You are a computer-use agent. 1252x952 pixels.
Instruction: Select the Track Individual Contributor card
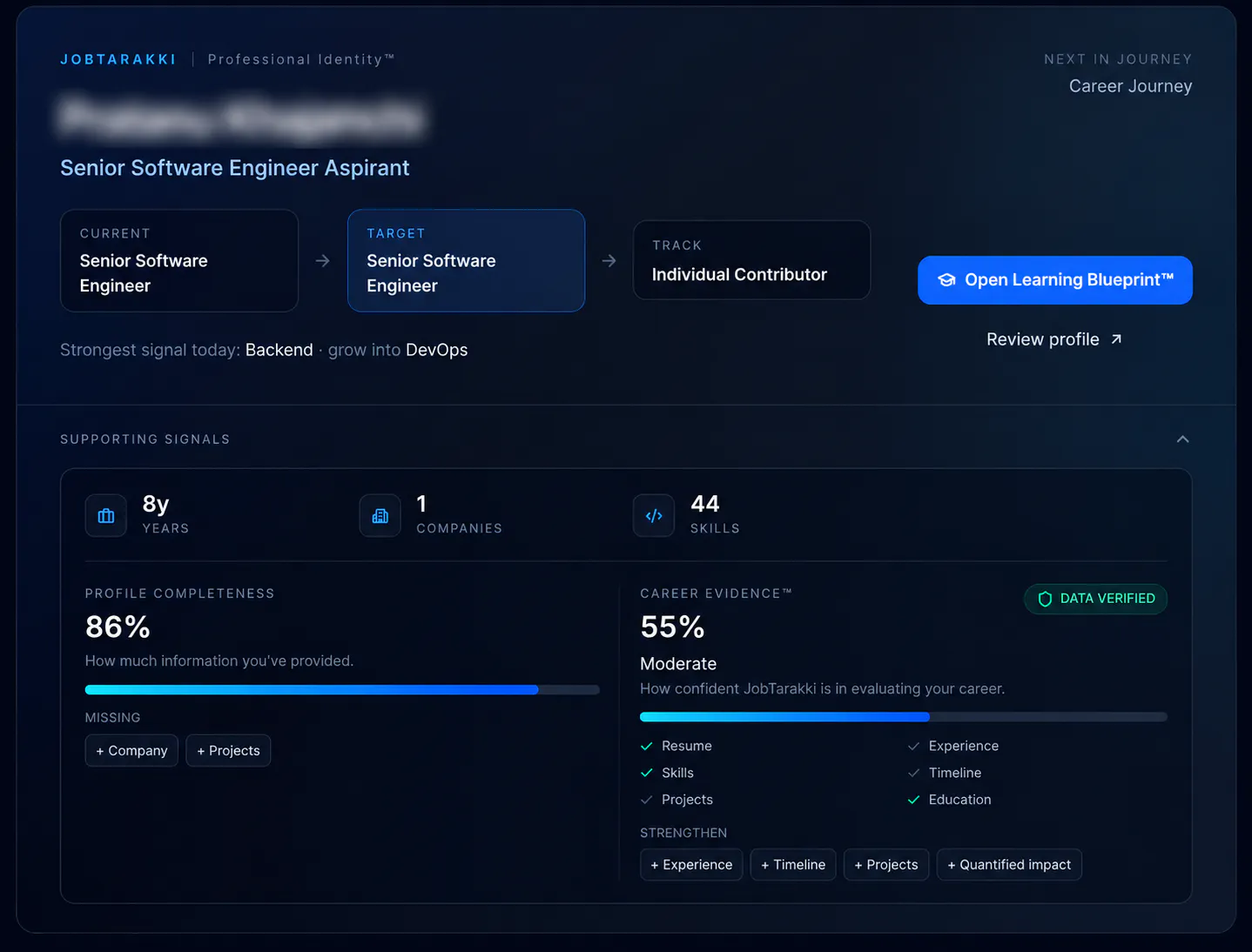pos(751,260)
